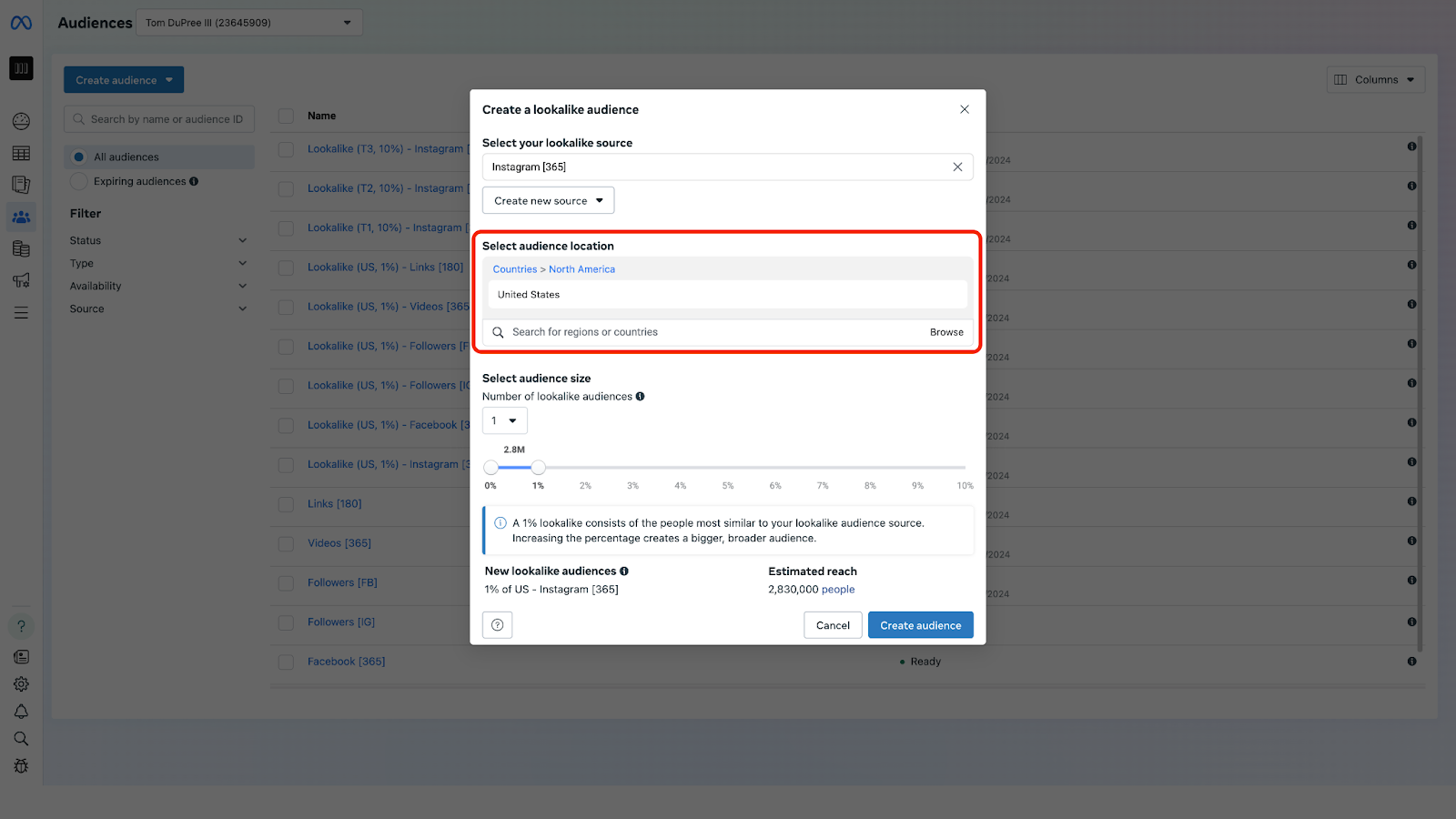Click info icon on Followers [IG] row
The width and height of the screenshot is (1456, 819).
[x=1411, y=622]
